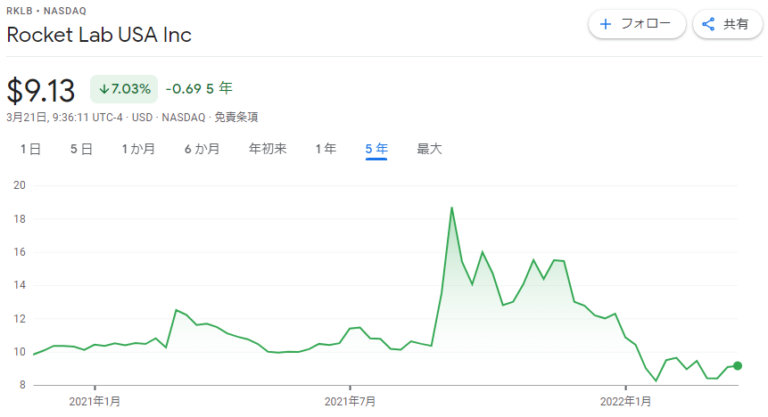
Task: Click the 共有 share button
Action: (x=727, y=24)
